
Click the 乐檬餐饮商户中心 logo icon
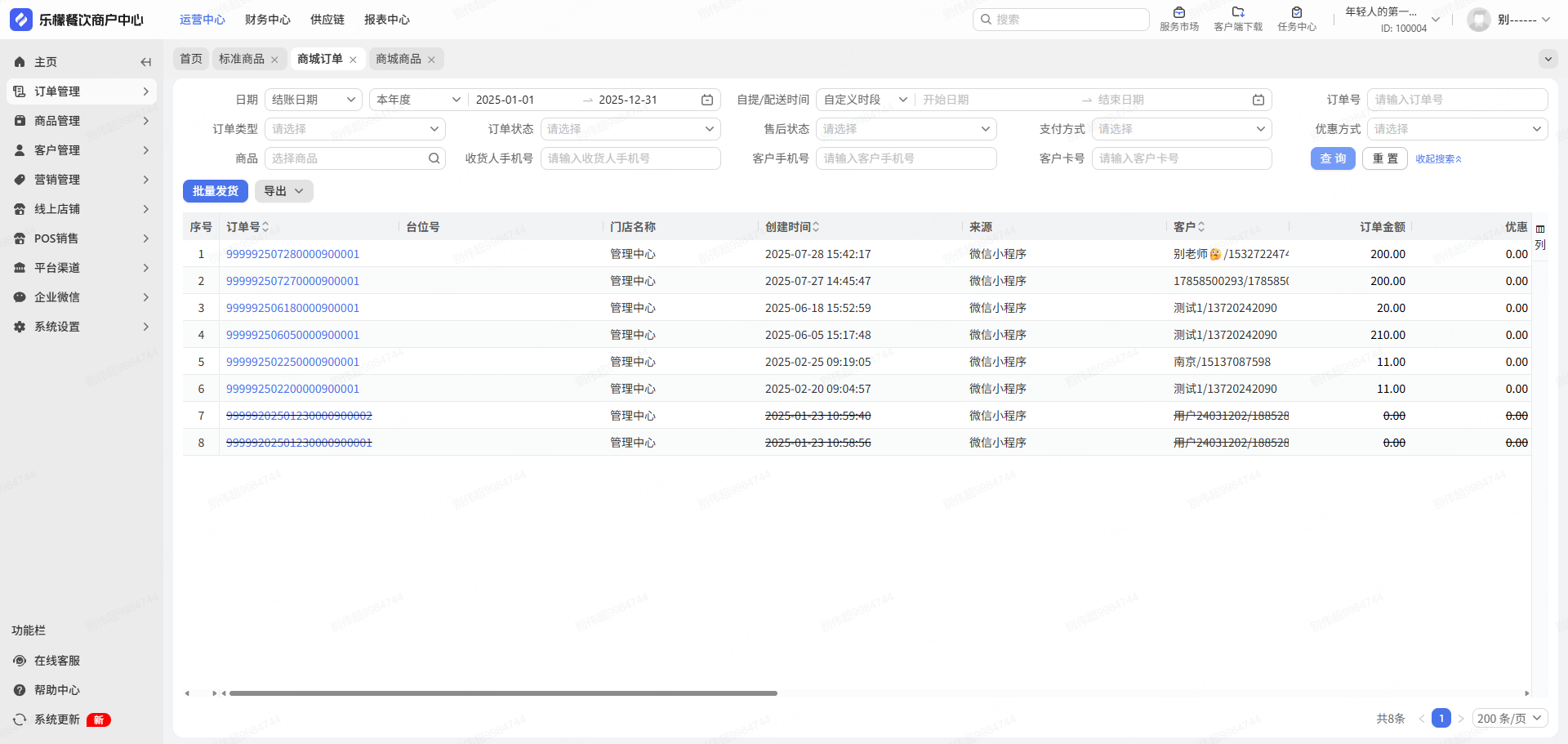(x=21, y=20)
